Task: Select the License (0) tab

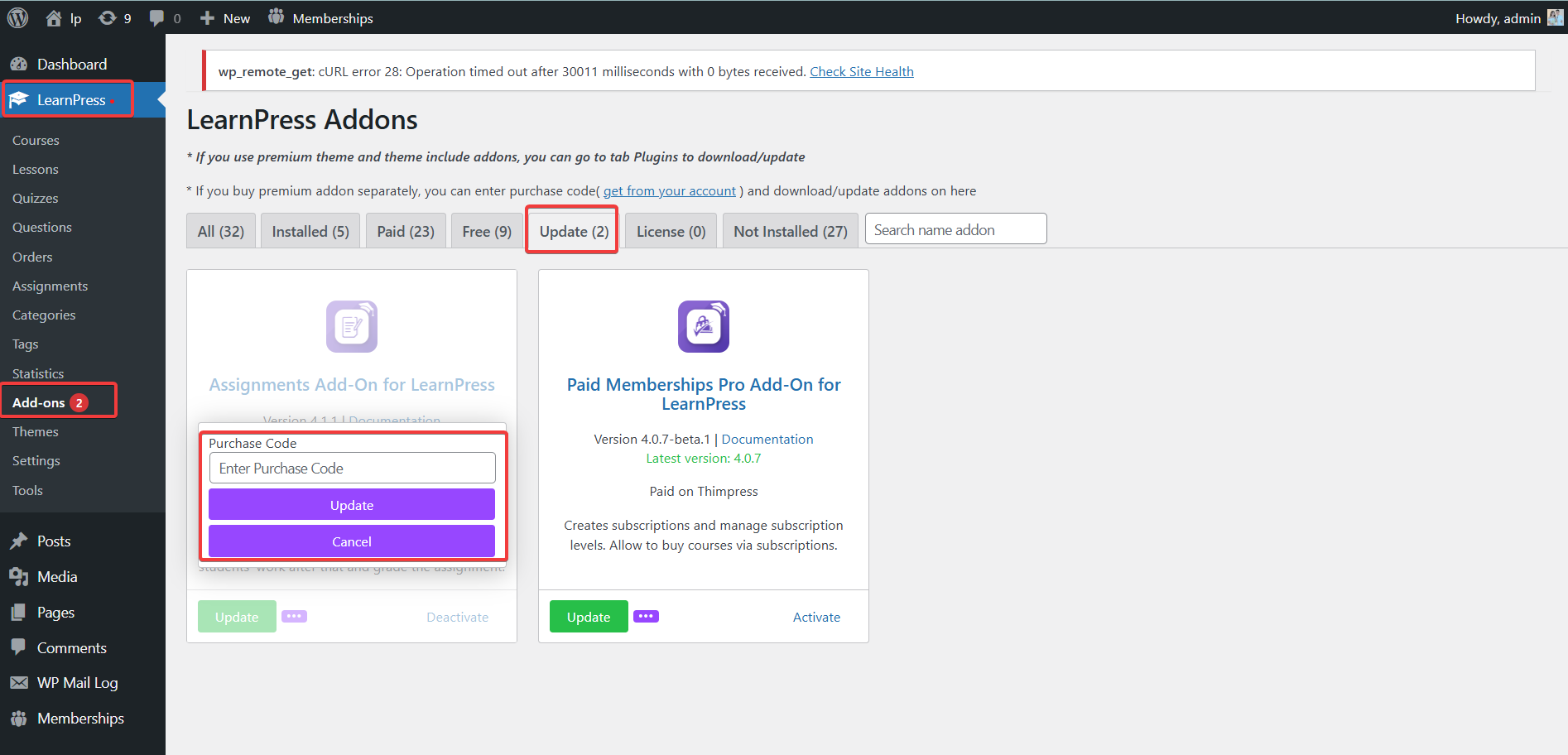Action: (x=671, y=231)
